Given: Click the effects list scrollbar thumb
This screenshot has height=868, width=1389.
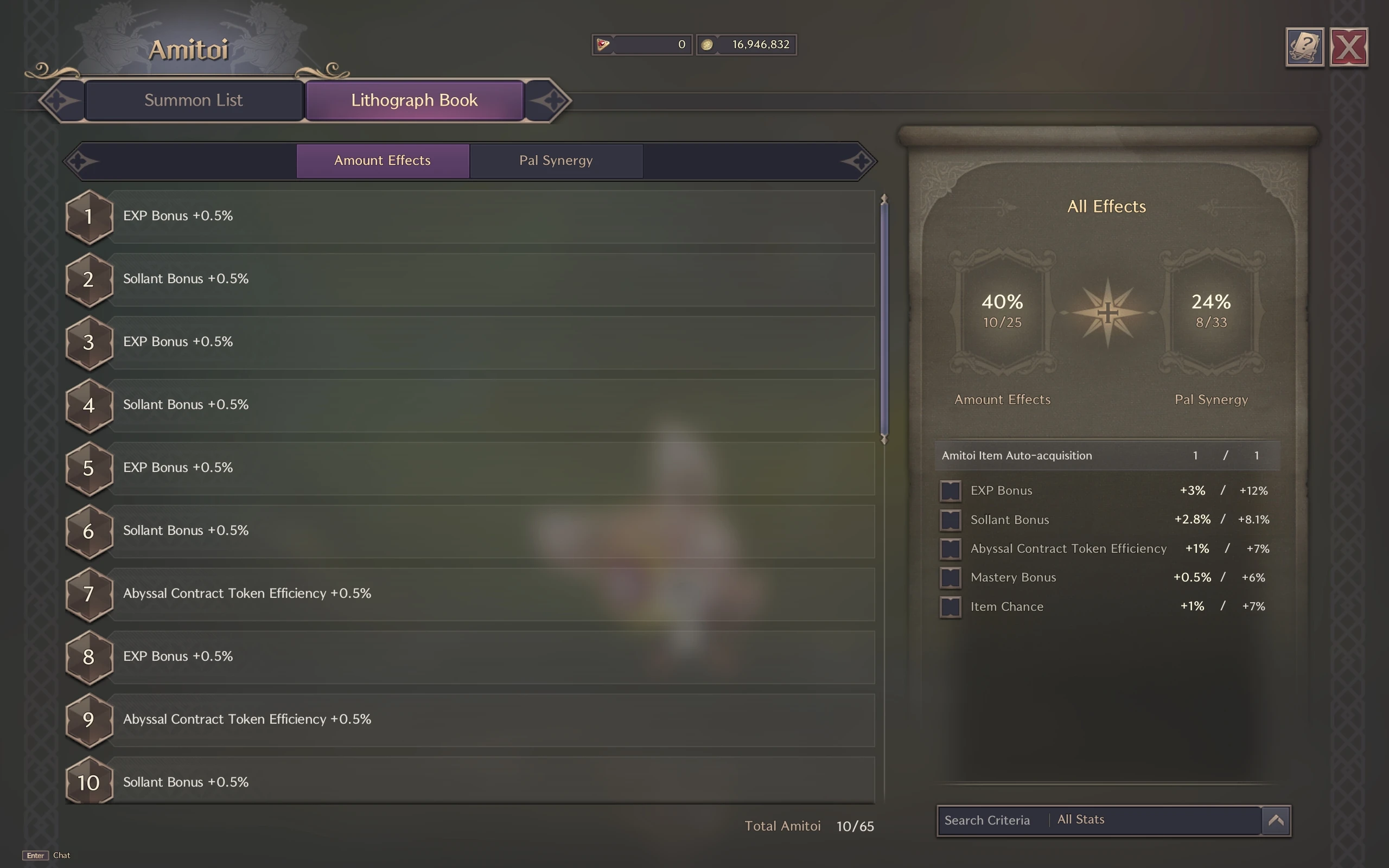Looking at the screenshot, I should tap(884, 319).
